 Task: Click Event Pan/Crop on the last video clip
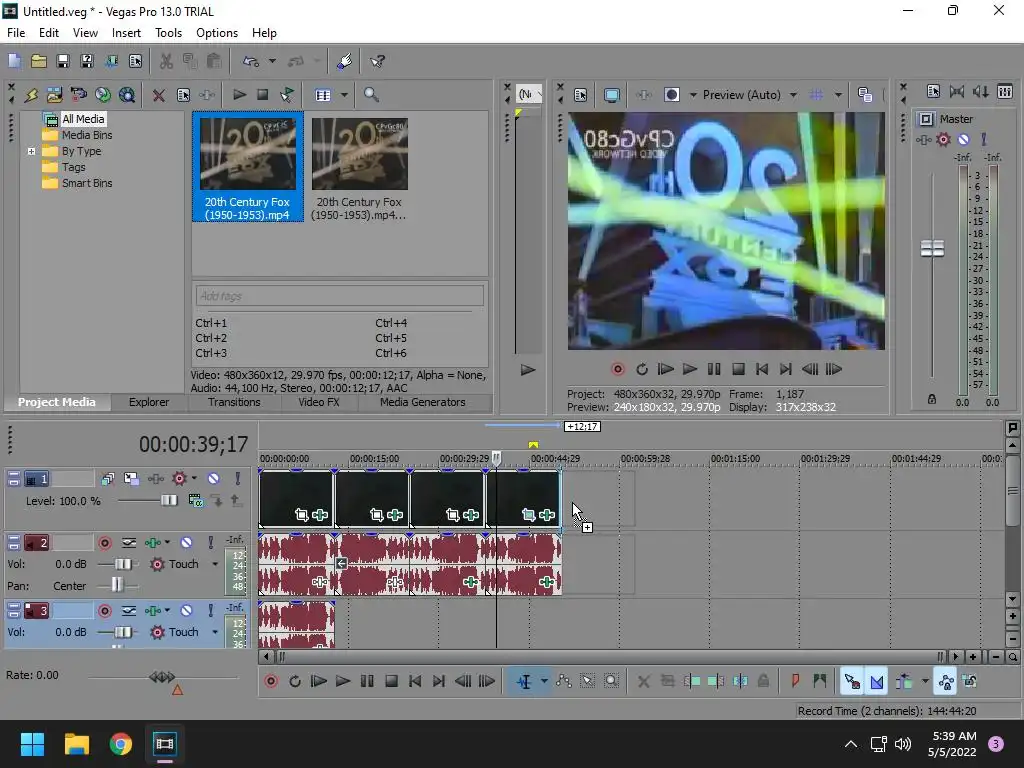528,515
